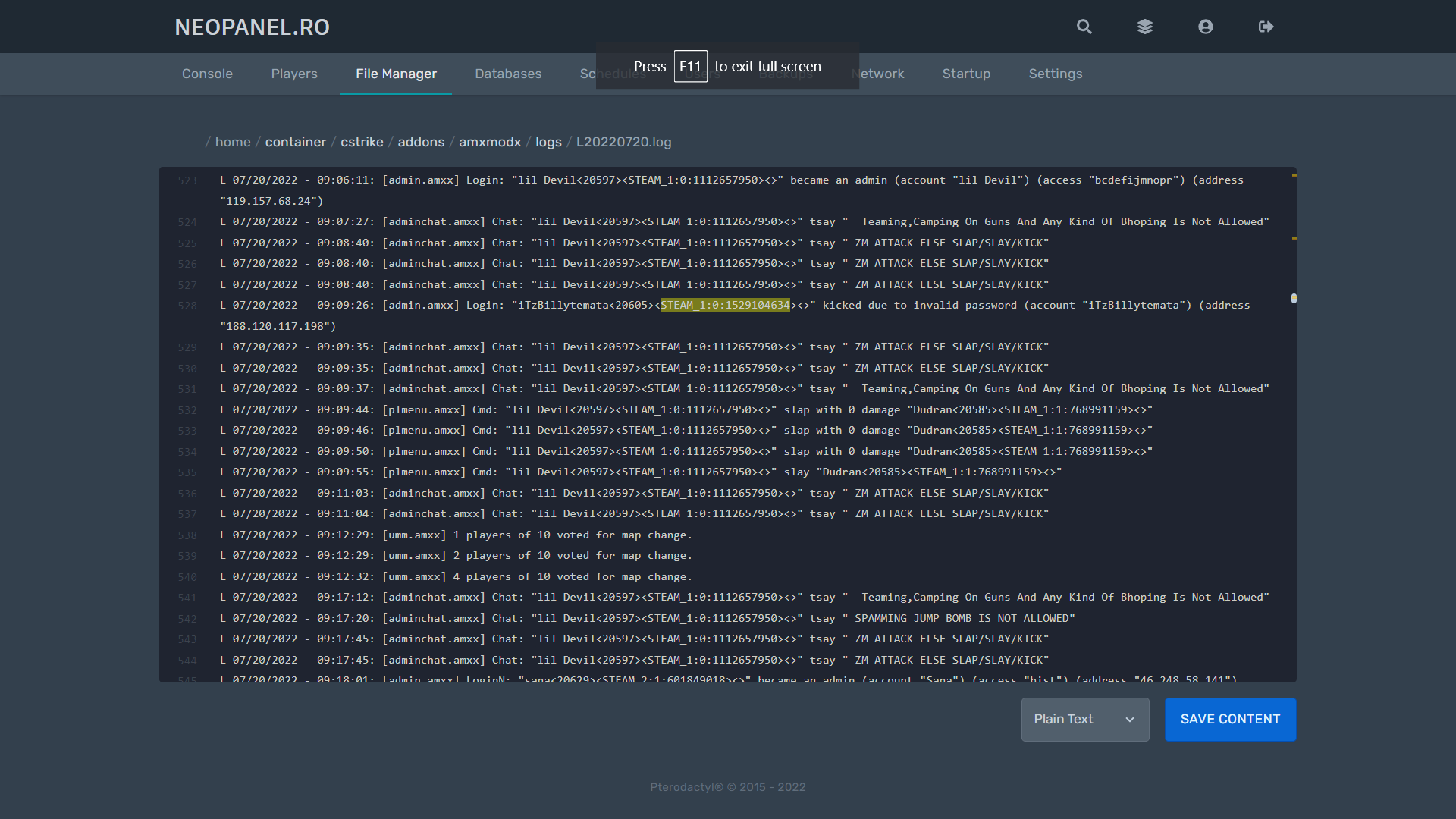Image resolution: width=1456 pixels, height=819 pixels.
Task: Click the NEOPANEL.RO logo
Action: pyautogui.click(x=252, y=27)
